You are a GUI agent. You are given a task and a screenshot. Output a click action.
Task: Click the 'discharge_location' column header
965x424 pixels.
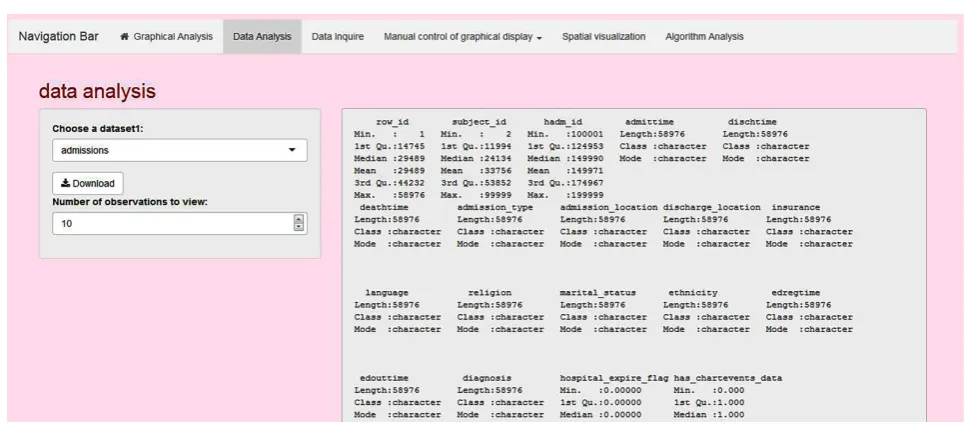click(712, 207)
